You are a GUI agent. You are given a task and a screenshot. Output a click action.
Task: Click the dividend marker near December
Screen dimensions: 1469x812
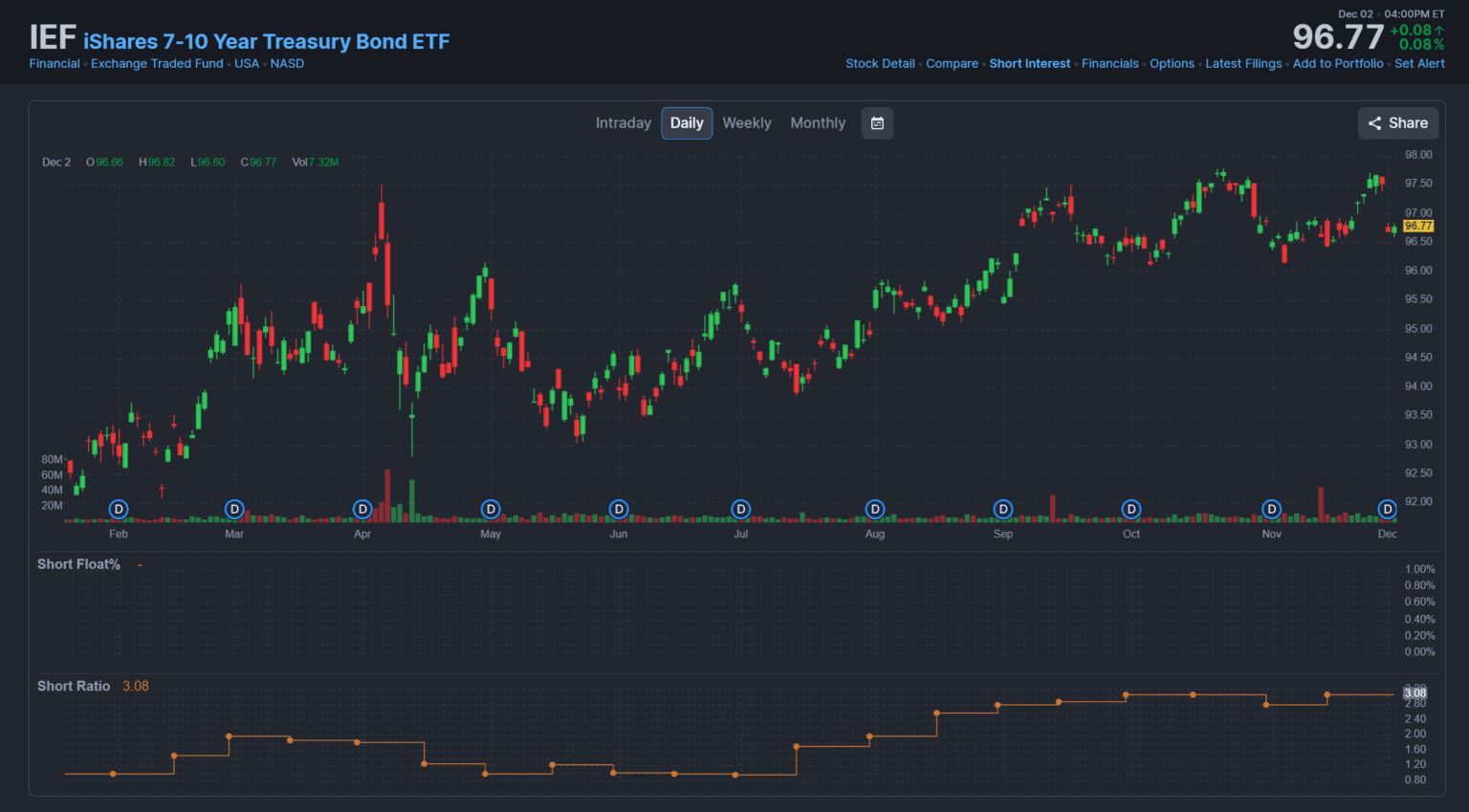point(1388,509)
